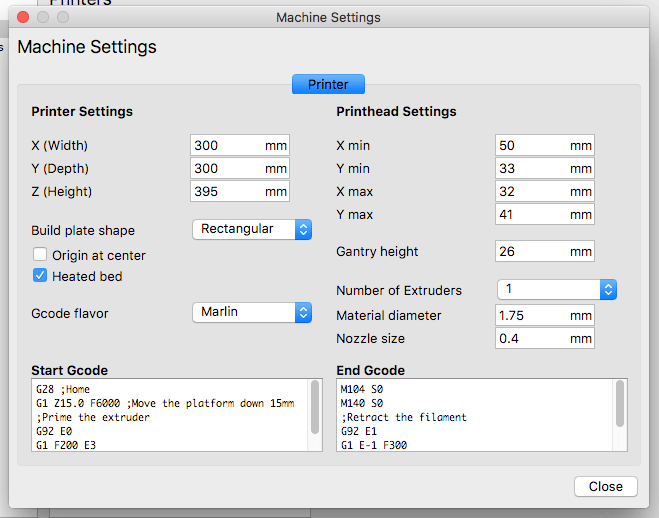Click the 'G92 E0' line in Start Gcode

click(x=54, y=431)
